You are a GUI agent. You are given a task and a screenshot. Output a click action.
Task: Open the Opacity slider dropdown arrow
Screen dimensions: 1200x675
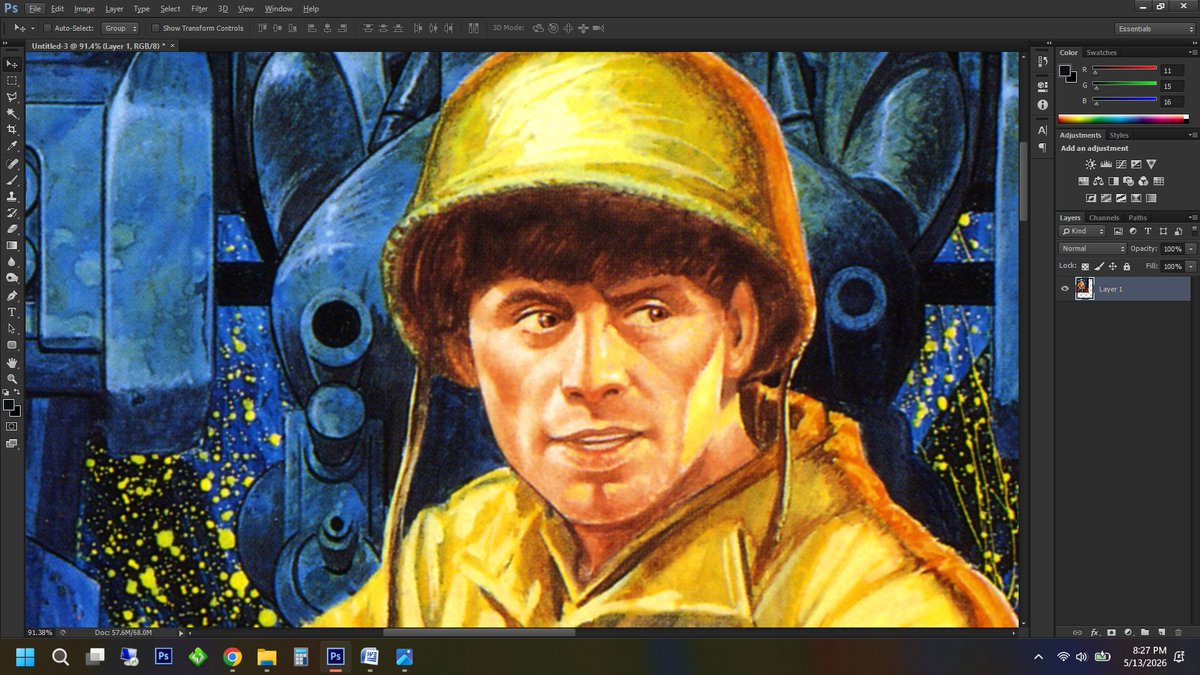tap(1190, 248)
